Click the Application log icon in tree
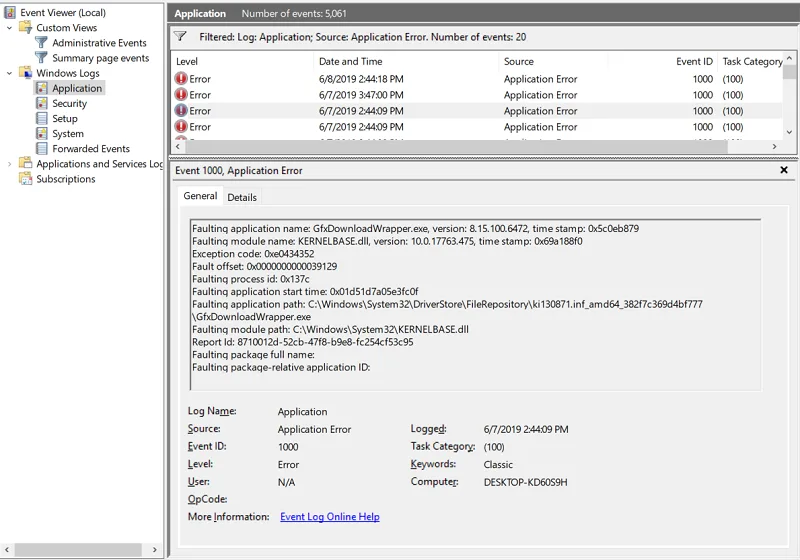The image size is (800, 560). pos(42,88)
